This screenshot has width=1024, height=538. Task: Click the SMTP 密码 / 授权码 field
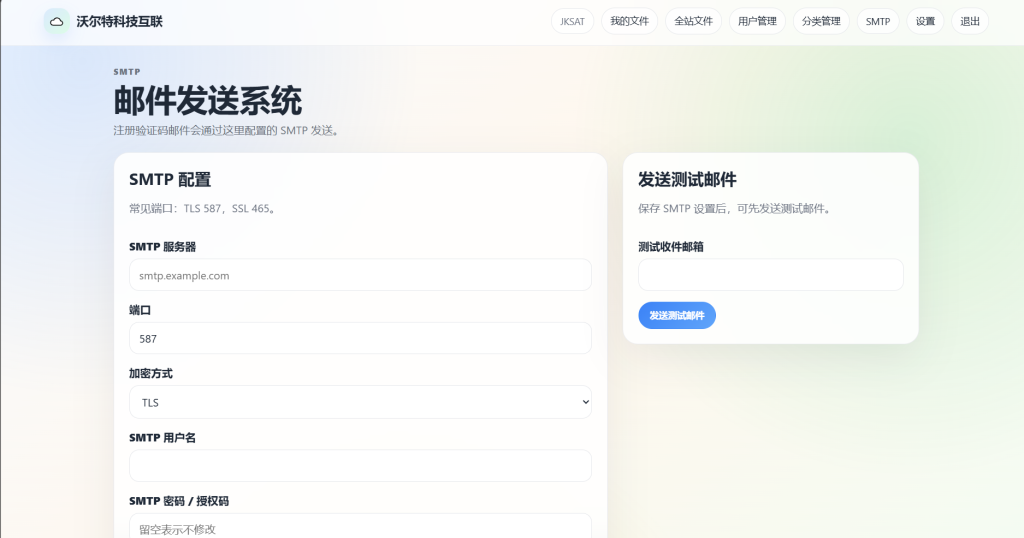click(x=360, y=526)
